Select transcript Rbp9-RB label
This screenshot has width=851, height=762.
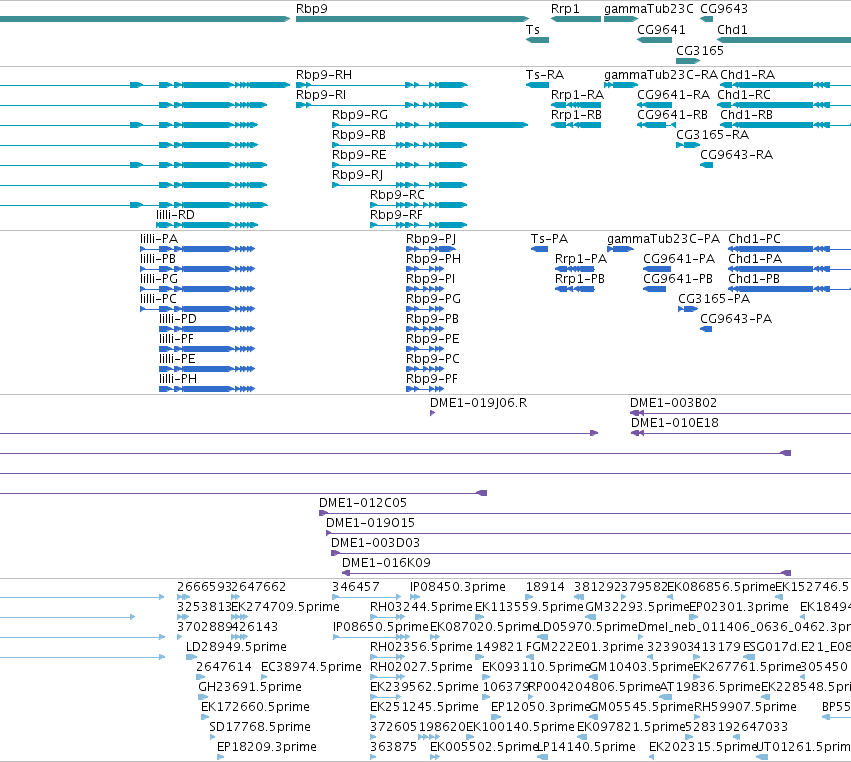359,135
